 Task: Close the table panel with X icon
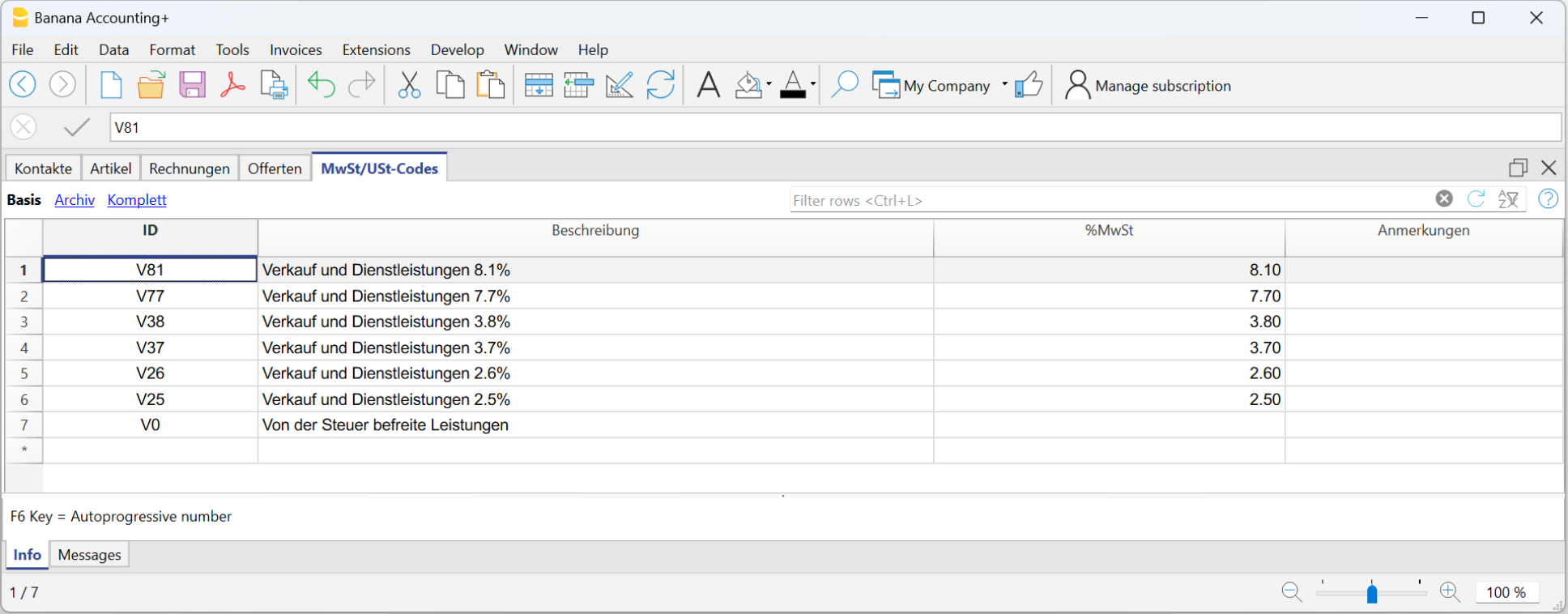(1549, 168)
